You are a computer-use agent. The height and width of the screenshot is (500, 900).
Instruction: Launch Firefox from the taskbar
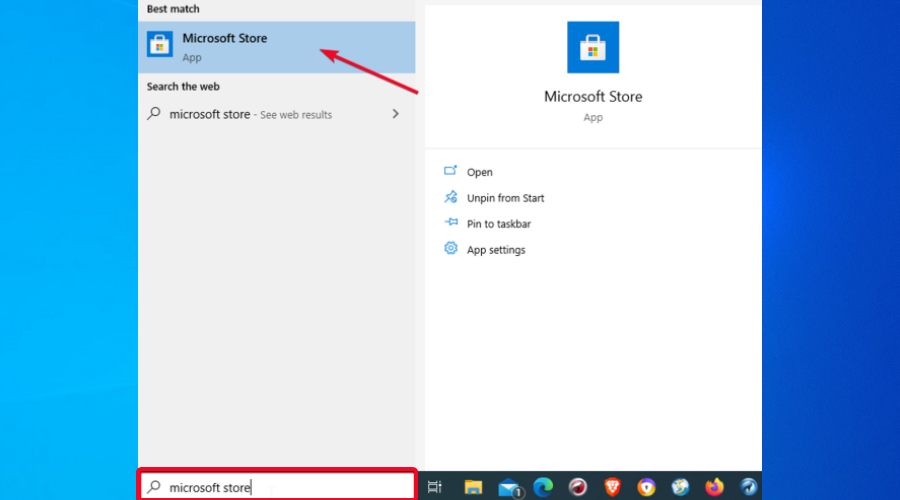click(715, 487)
